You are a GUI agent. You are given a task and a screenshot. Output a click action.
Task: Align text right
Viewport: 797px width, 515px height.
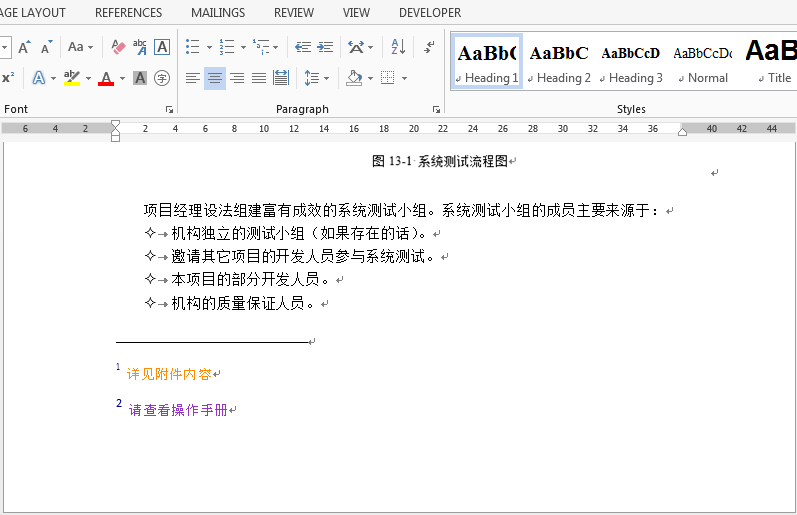tap(237, 78)
